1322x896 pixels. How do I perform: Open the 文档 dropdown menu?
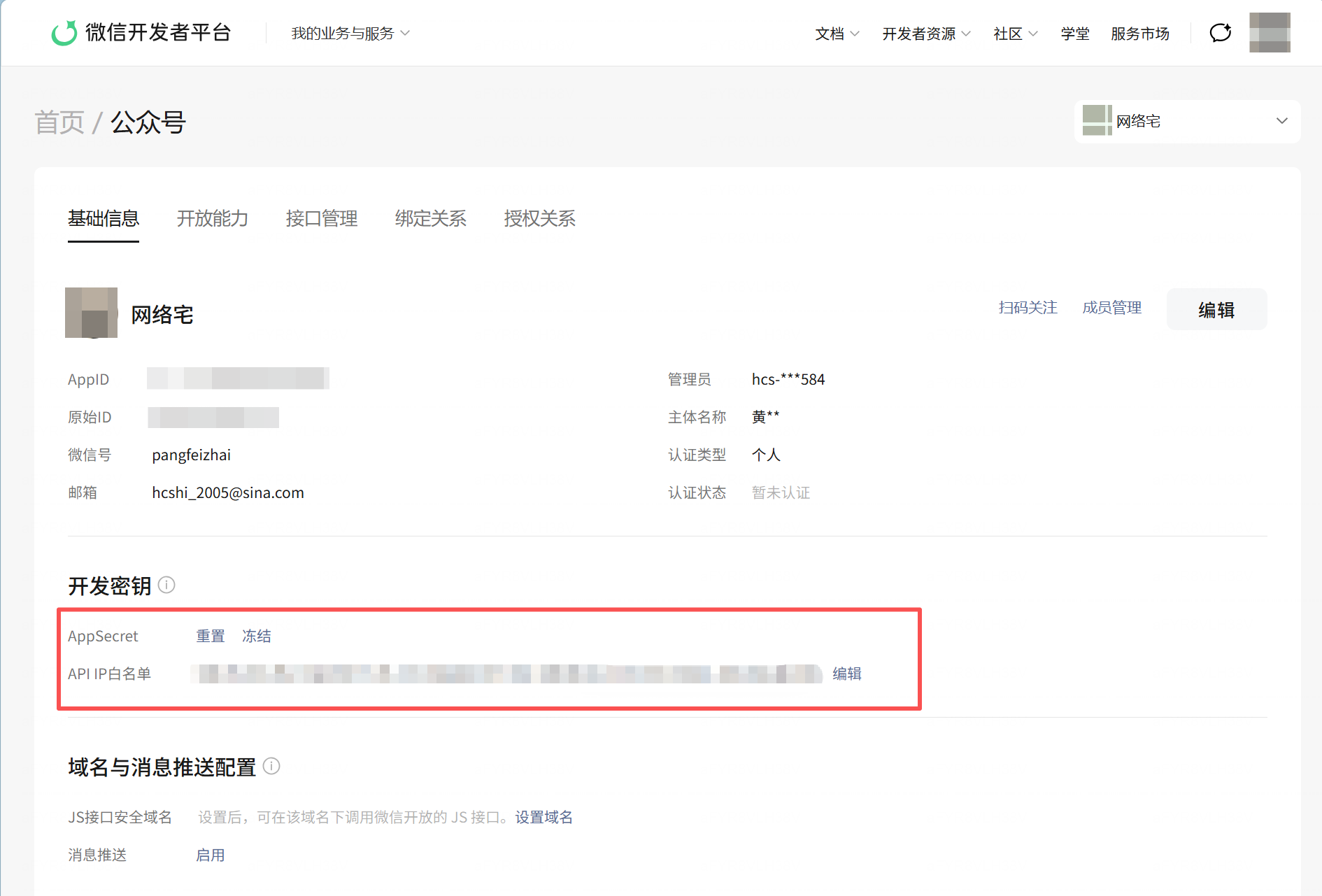coord(837,34)
